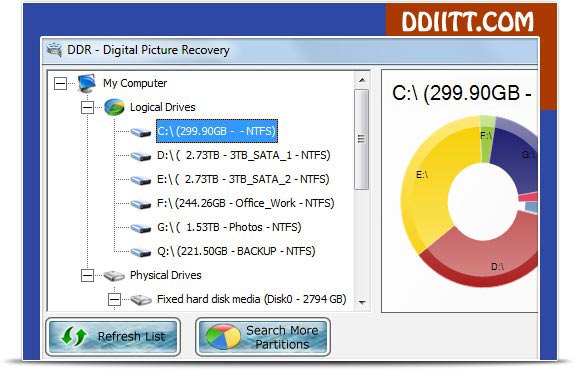Collapse the Fixed hard disk media node

(114, 300)
